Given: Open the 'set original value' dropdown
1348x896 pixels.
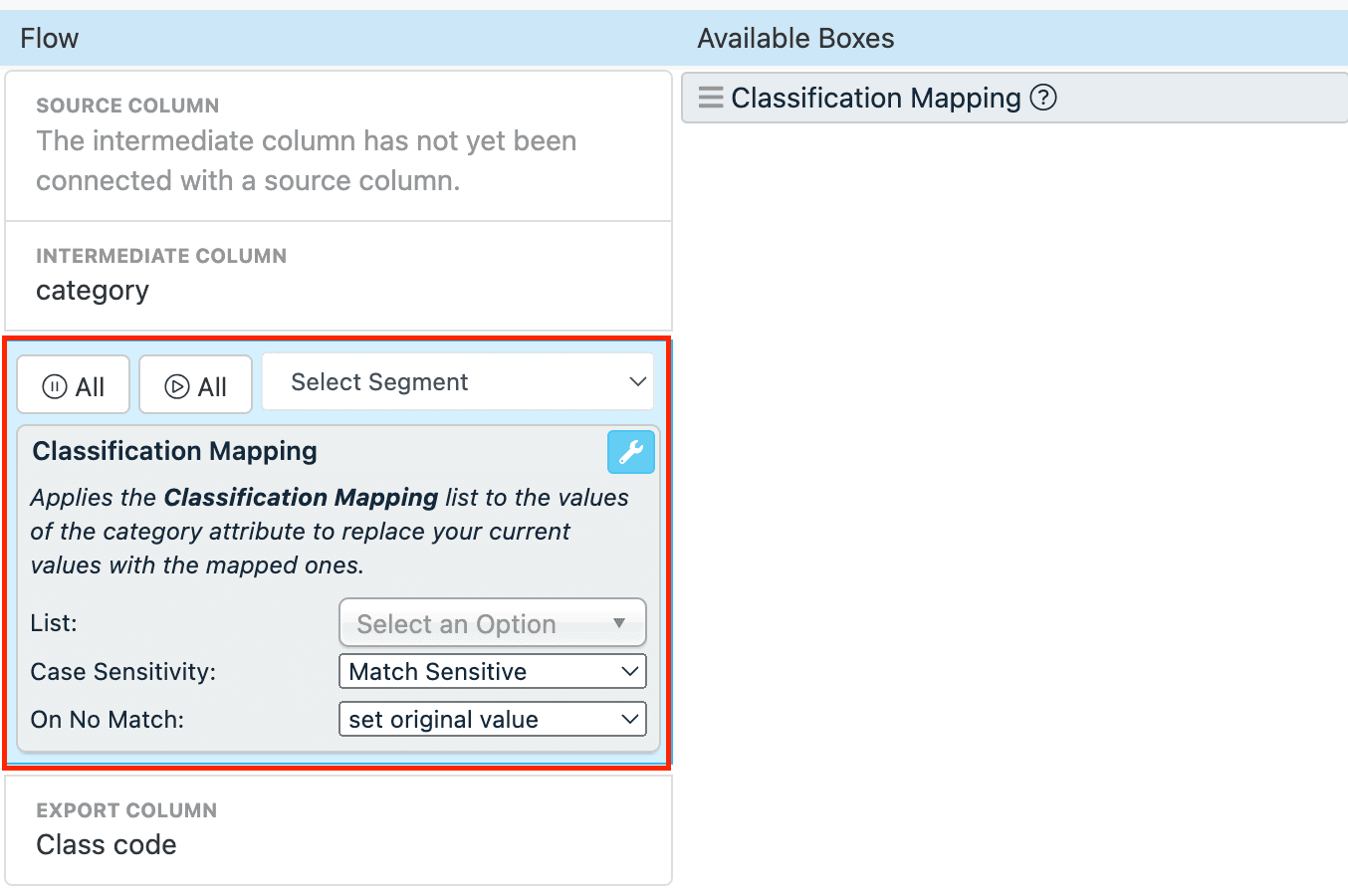Looking at the screenshot, I should [493, 719].
